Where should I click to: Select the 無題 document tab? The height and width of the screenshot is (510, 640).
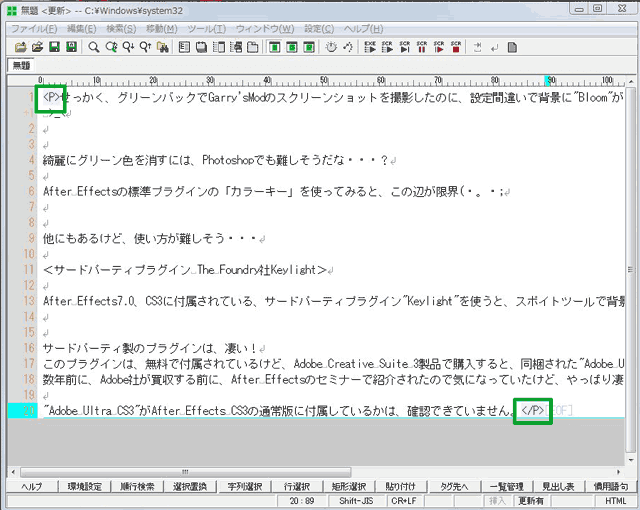(19, 66)
